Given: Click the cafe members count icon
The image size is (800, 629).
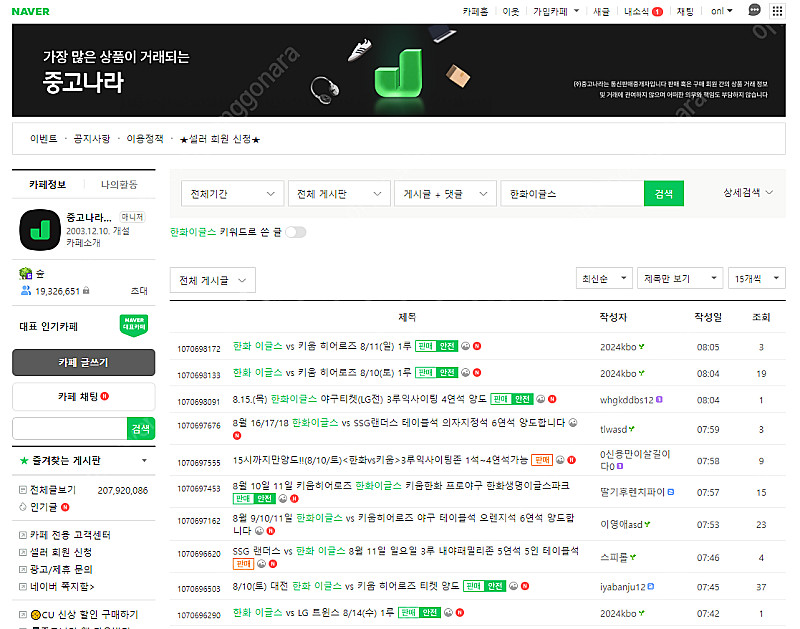Looking at the screenshot, I should point(26,291).
